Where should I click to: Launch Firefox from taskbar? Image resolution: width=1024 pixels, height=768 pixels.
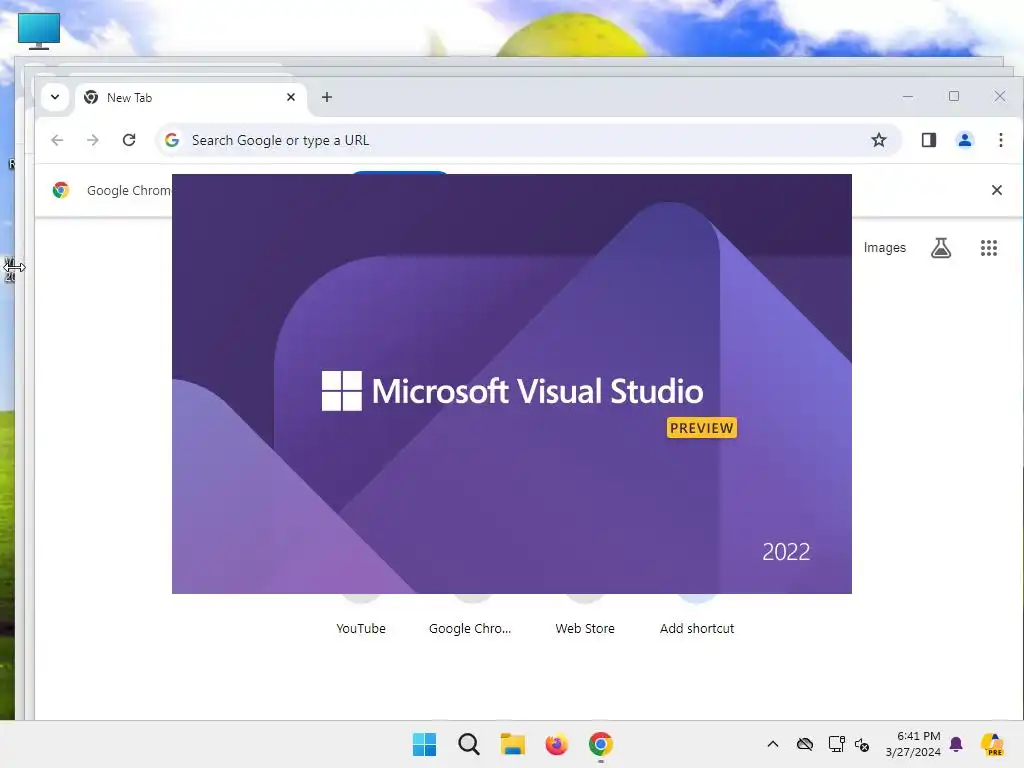coord(556,744)
